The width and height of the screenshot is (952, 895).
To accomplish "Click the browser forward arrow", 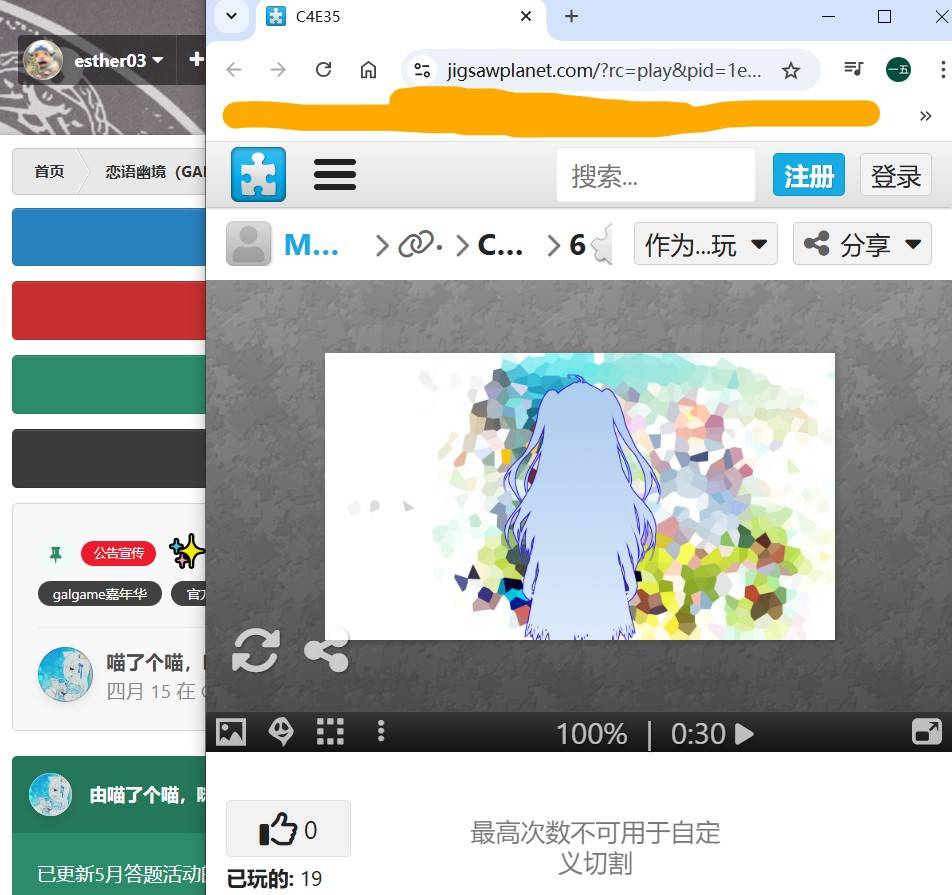I will click(278, 70).
